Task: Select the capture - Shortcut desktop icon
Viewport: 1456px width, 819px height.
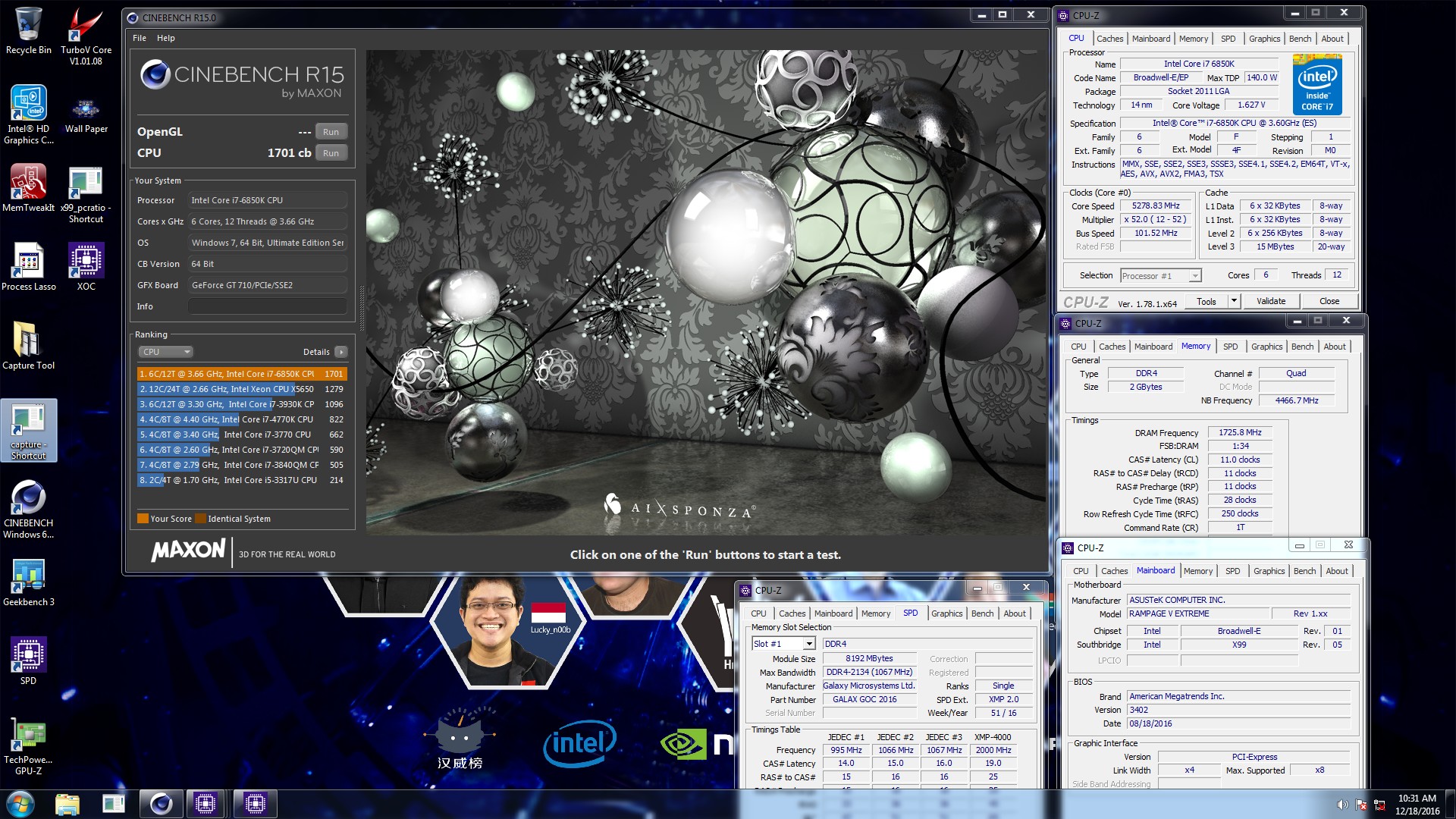Action: click(x=28, y=430)
